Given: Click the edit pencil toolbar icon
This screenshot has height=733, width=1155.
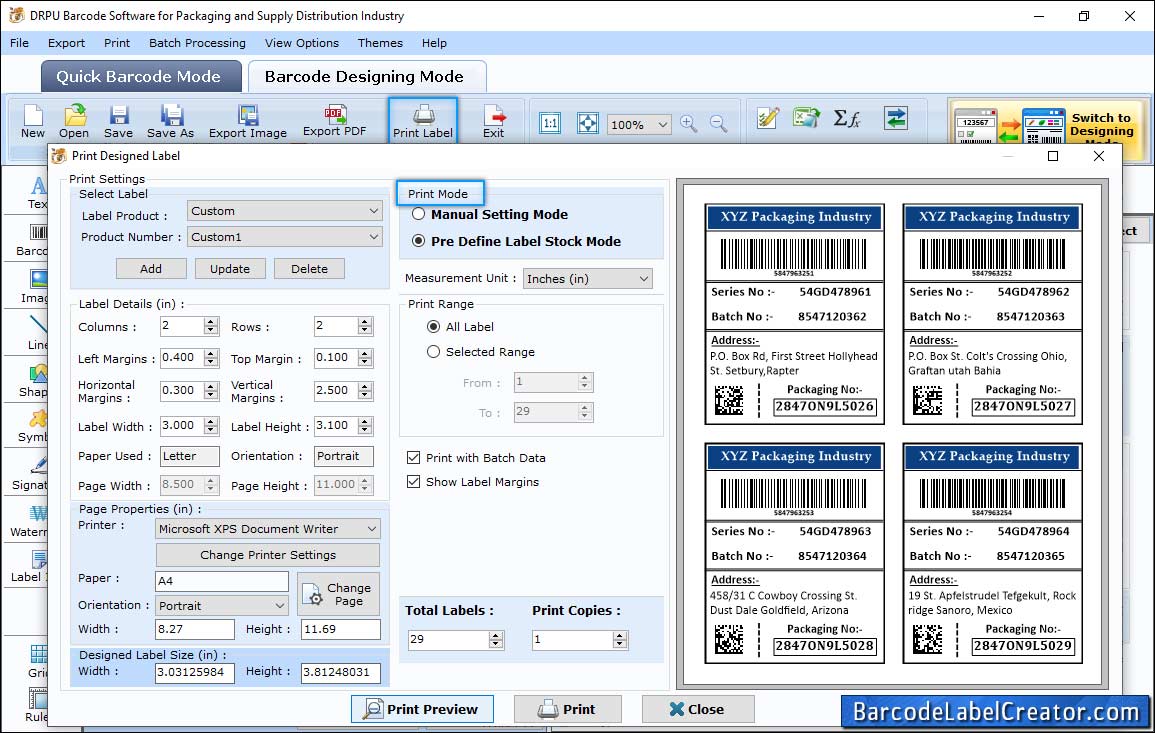Looking at the screenshot, I should tap(768, 118).
